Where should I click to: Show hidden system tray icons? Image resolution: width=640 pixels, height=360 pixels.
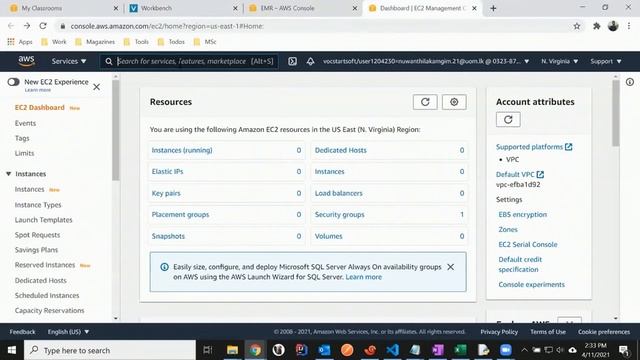524,350
